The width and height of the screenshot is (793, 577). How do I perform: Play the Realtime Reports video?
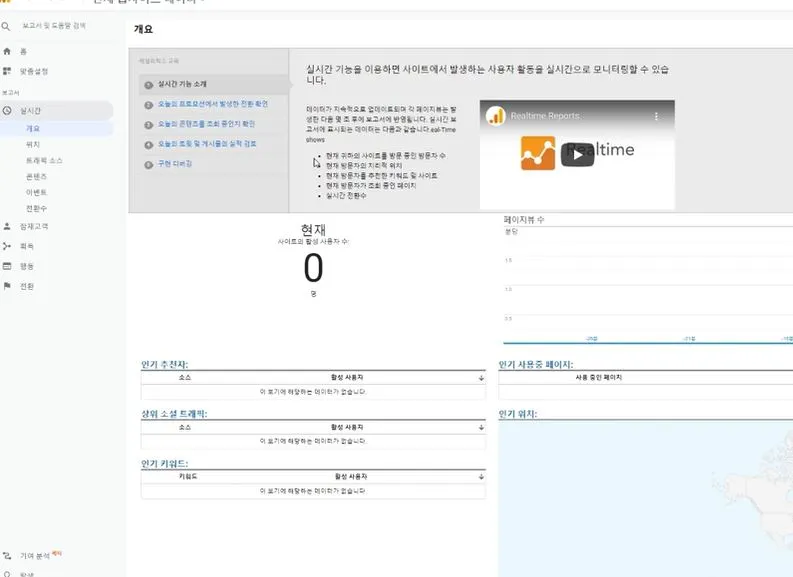pyautogui.click(x=577, y=155)
